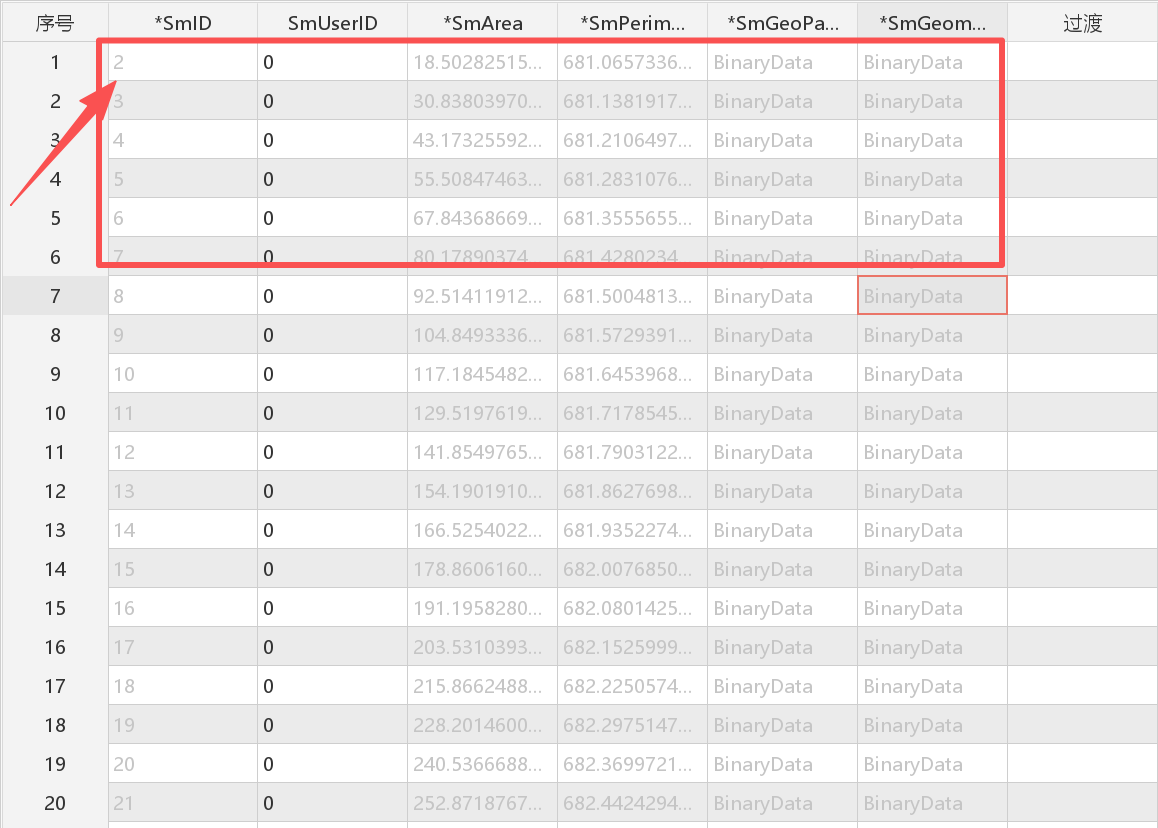Click the 过渡 column header
The height and width of the screenshot is (828, 1158).
(x=1082, y=23)
